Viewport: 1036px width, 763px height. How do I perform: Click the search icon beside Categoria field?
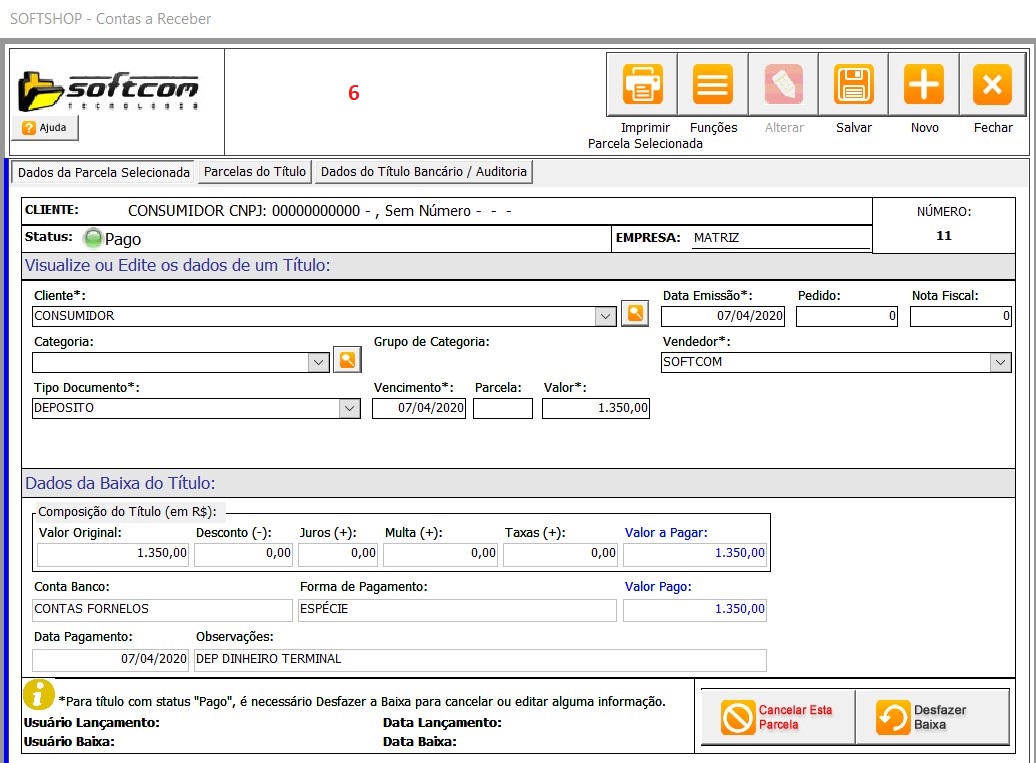click(346, 360)
